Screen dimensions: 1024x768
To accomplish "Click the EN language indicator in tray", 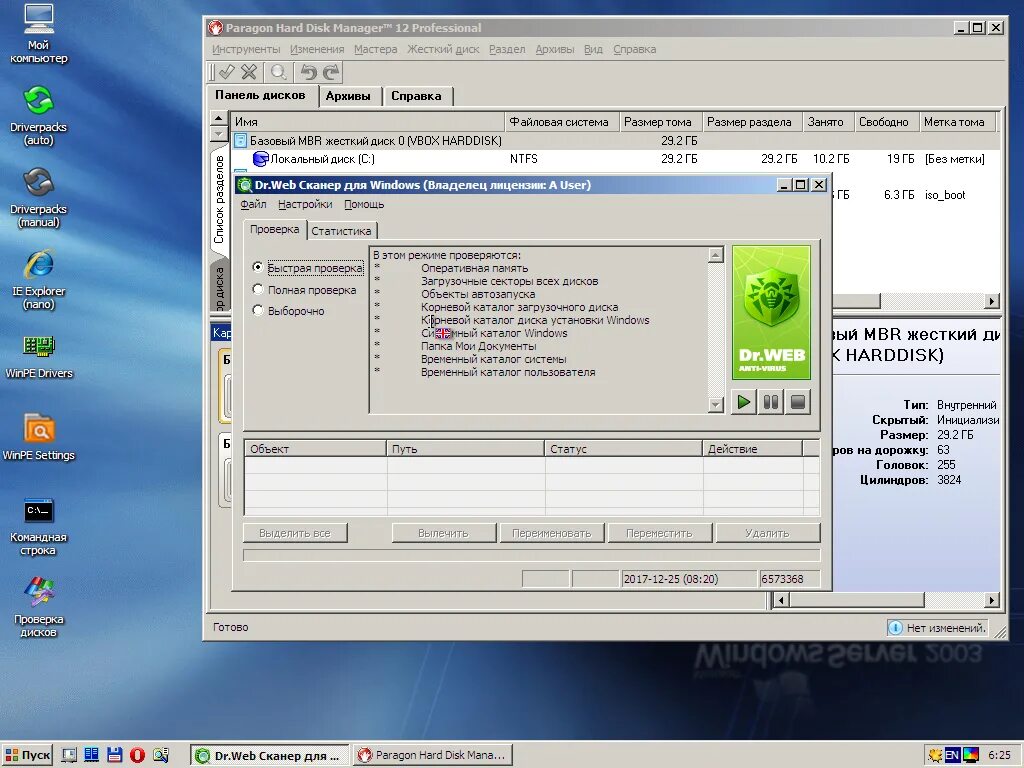I will pos(952,756).
